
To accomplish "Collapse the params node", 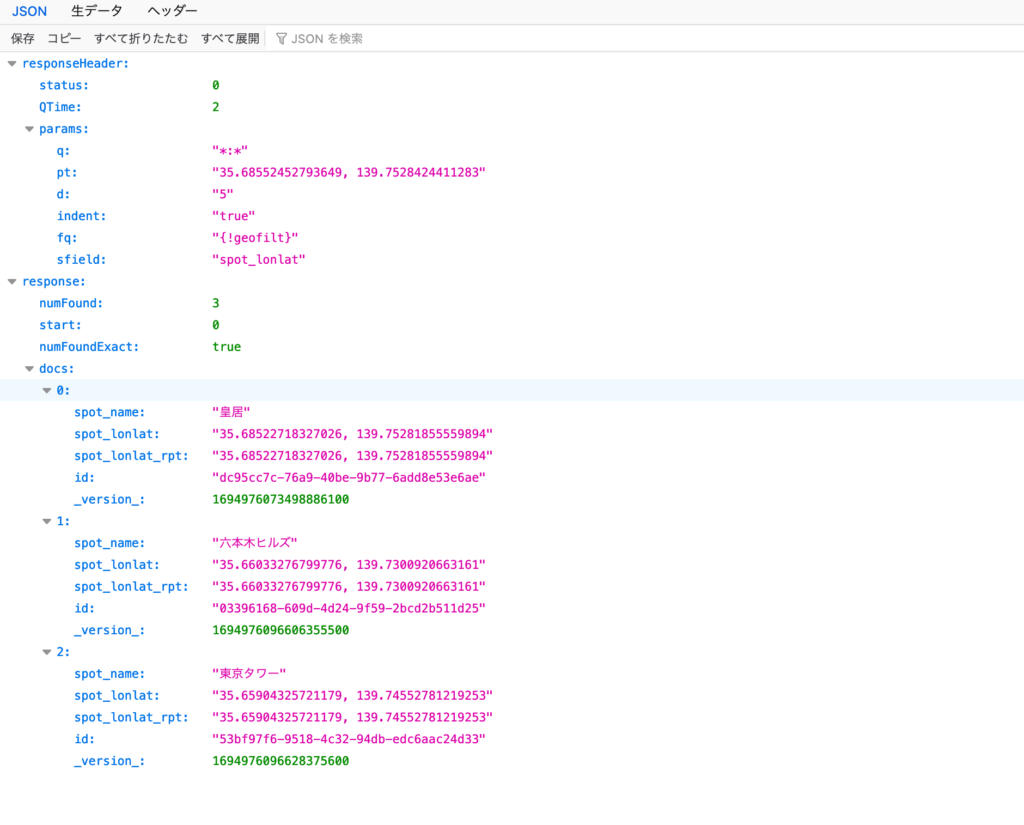I will [x=29, y=129].
